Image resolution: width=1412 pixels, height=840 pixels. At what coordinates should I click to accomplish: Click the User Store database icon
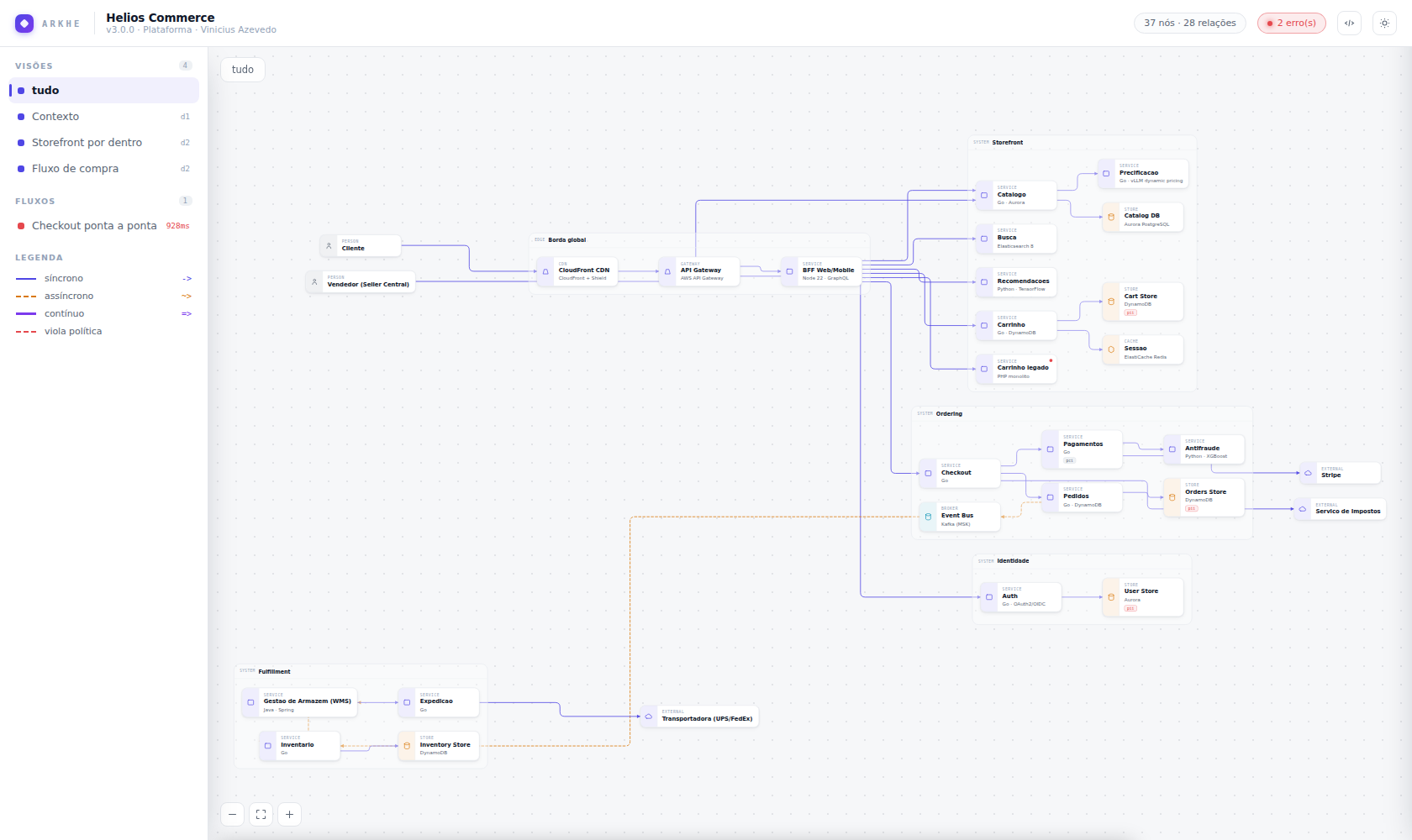click(1111, 597)
